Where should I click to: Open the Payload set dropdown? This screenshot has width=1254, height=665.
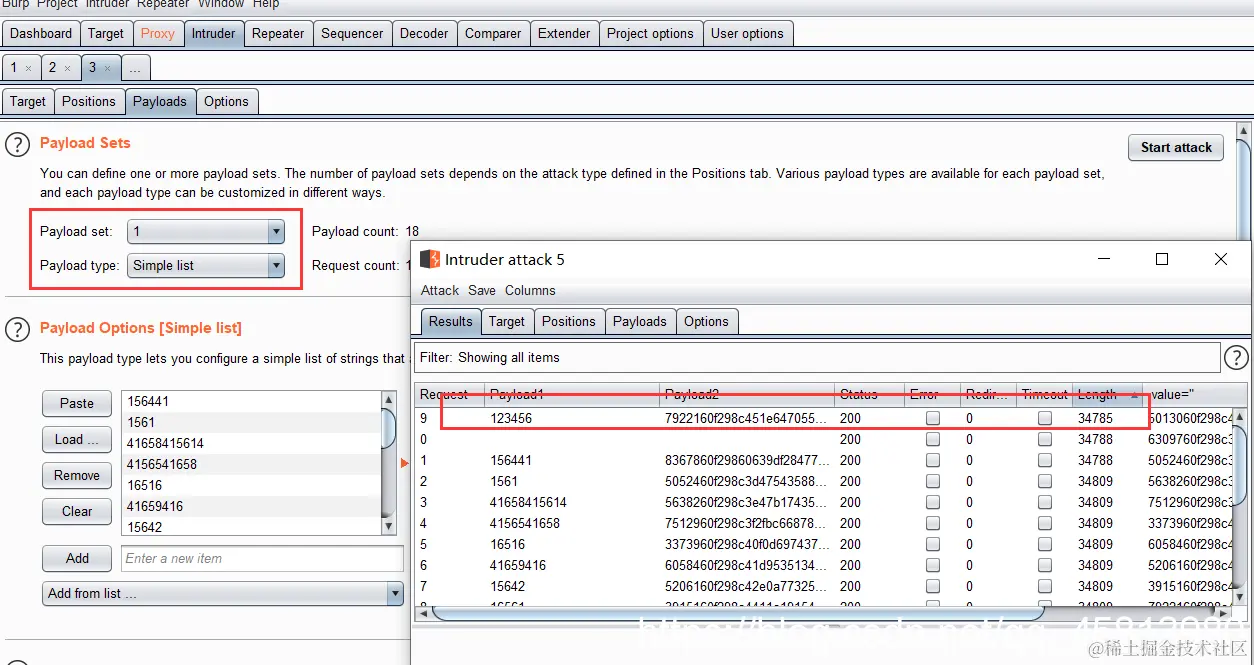point(206,232)
